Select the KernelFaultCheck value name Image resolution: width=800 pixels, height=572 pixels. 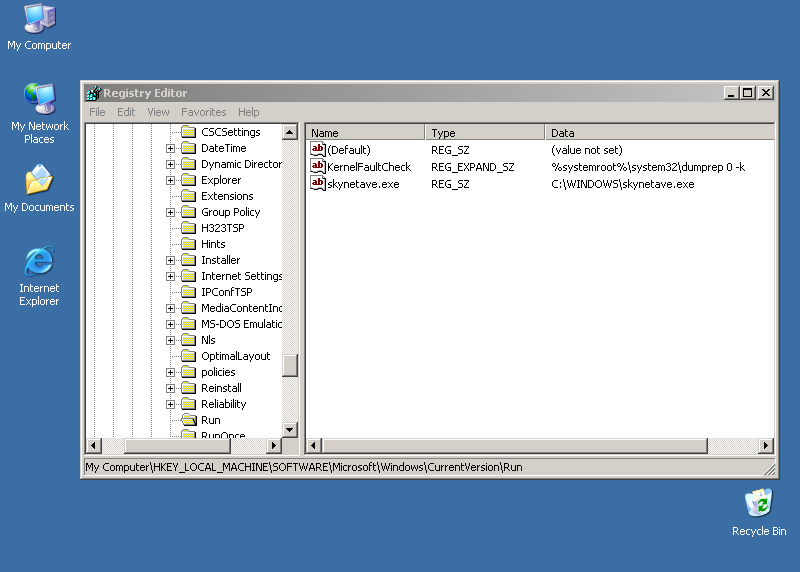click(x=369, y=167)
